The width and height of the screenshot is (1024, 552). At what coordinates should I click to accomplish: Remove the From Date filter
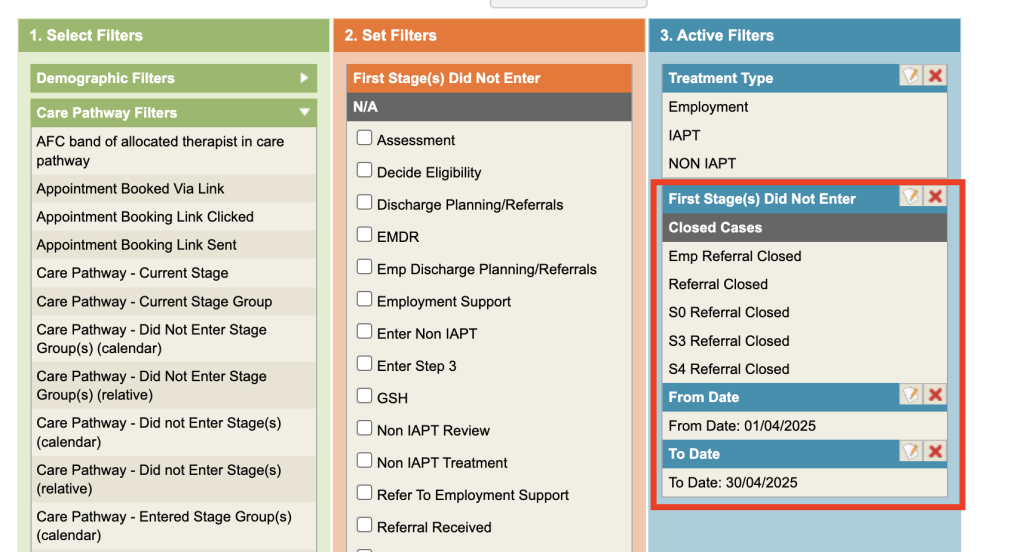(935, 395)
